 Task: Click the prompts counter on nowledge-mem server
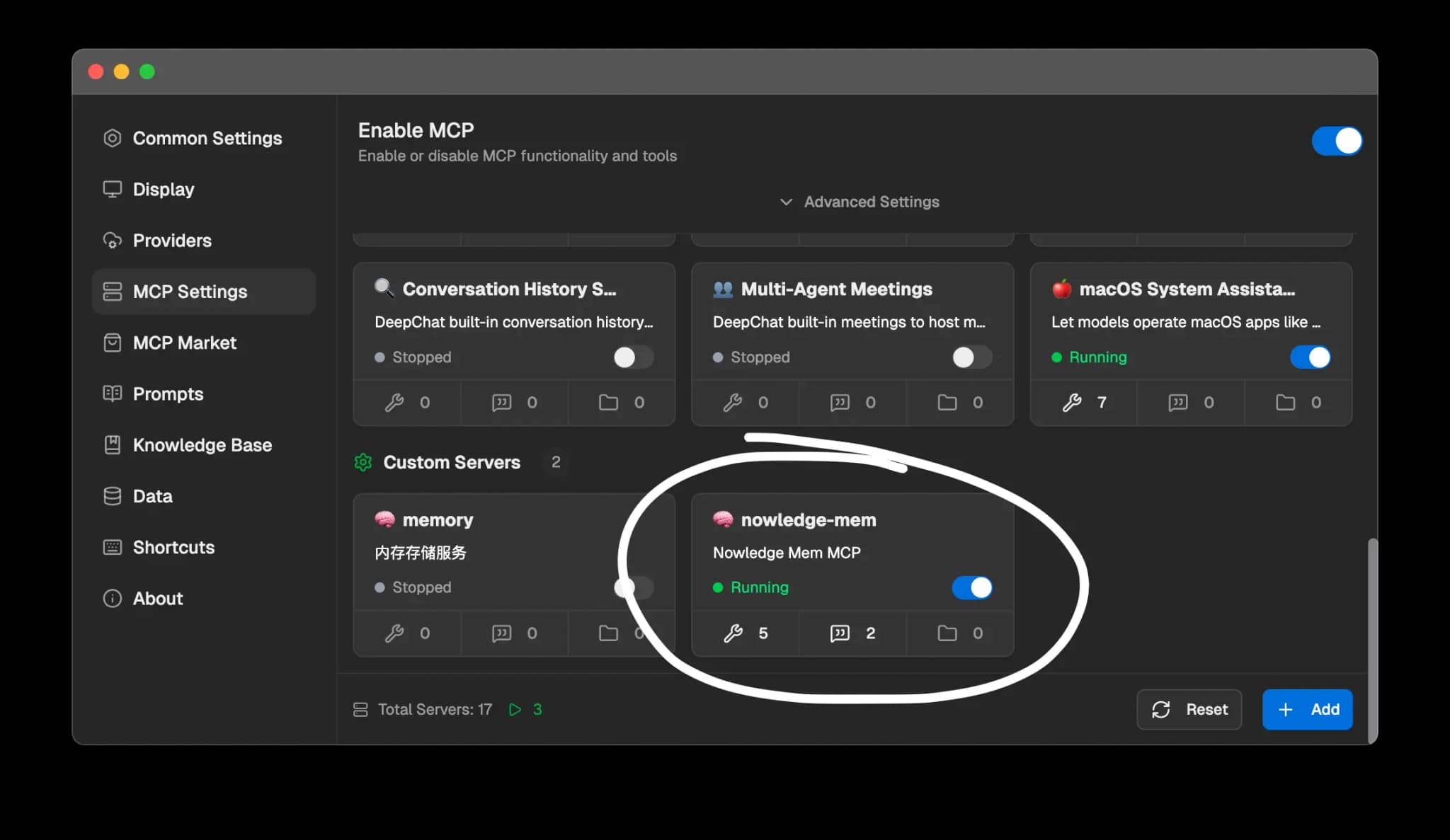coord(852,633)
